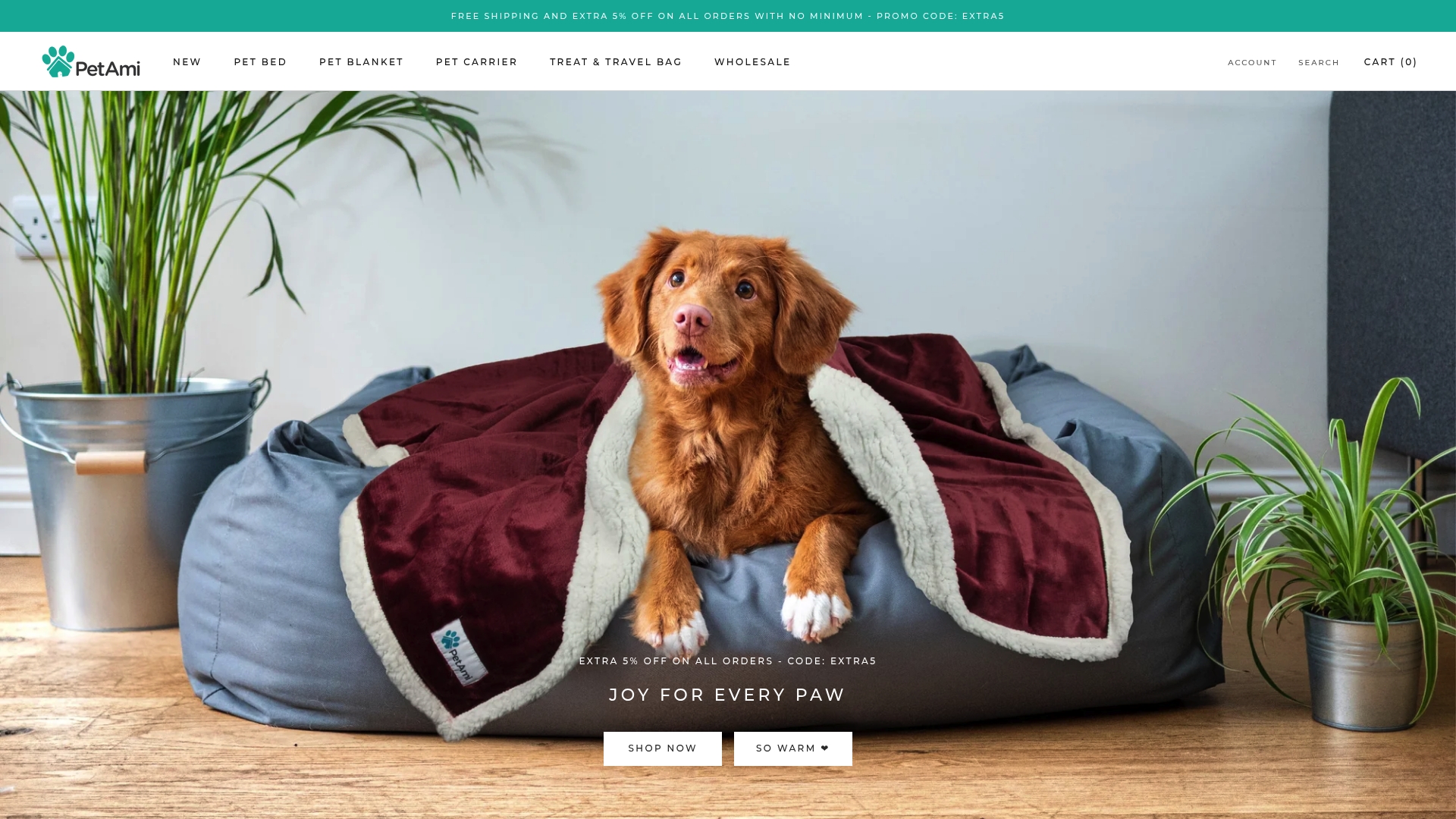The image size is (1456, 819).
Task: Click the EXTRA 5% OFF code text
Action: [728, 661]
